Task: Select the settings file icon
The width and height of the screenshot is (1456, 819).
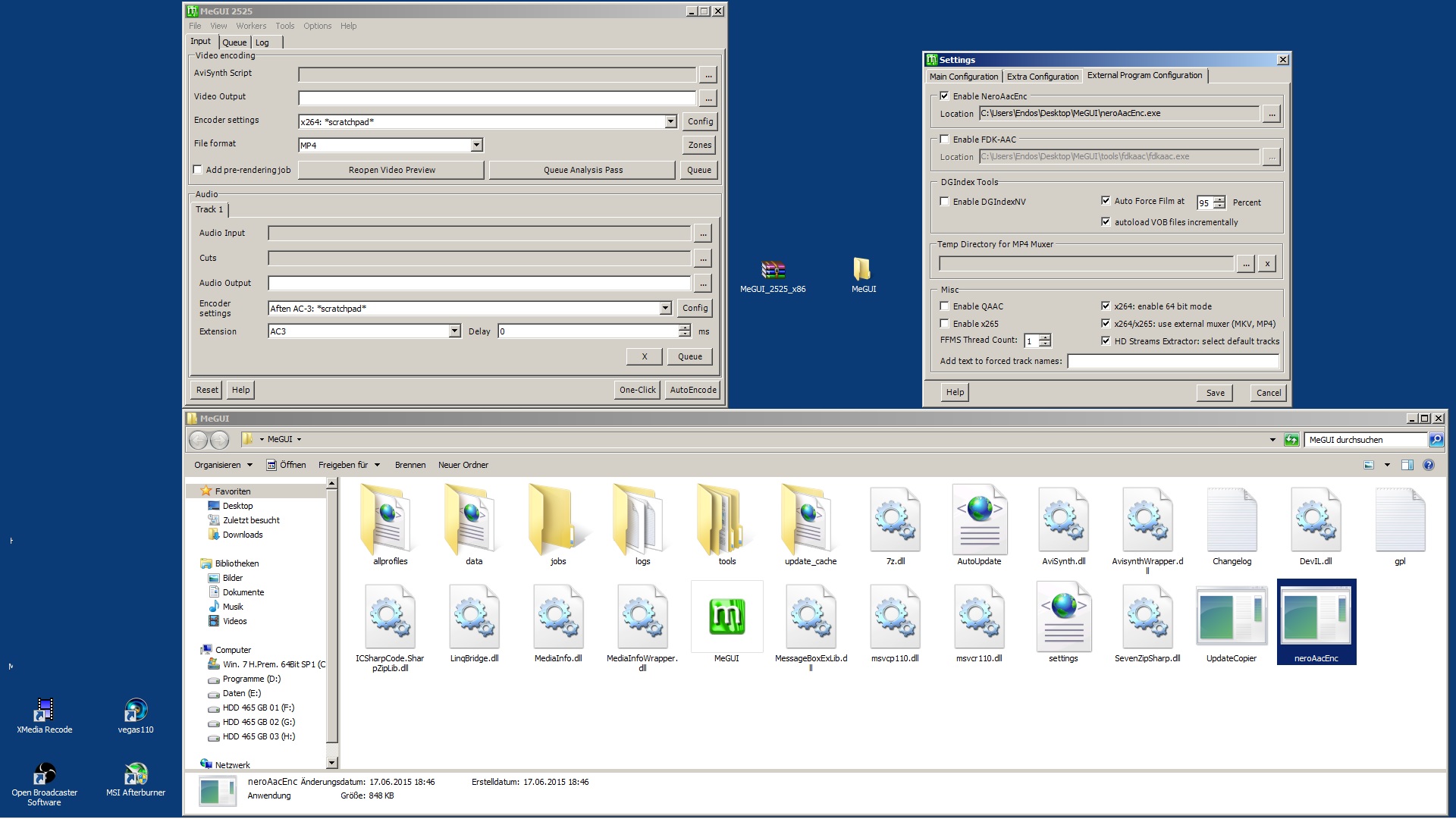Action: point(1063,620)
